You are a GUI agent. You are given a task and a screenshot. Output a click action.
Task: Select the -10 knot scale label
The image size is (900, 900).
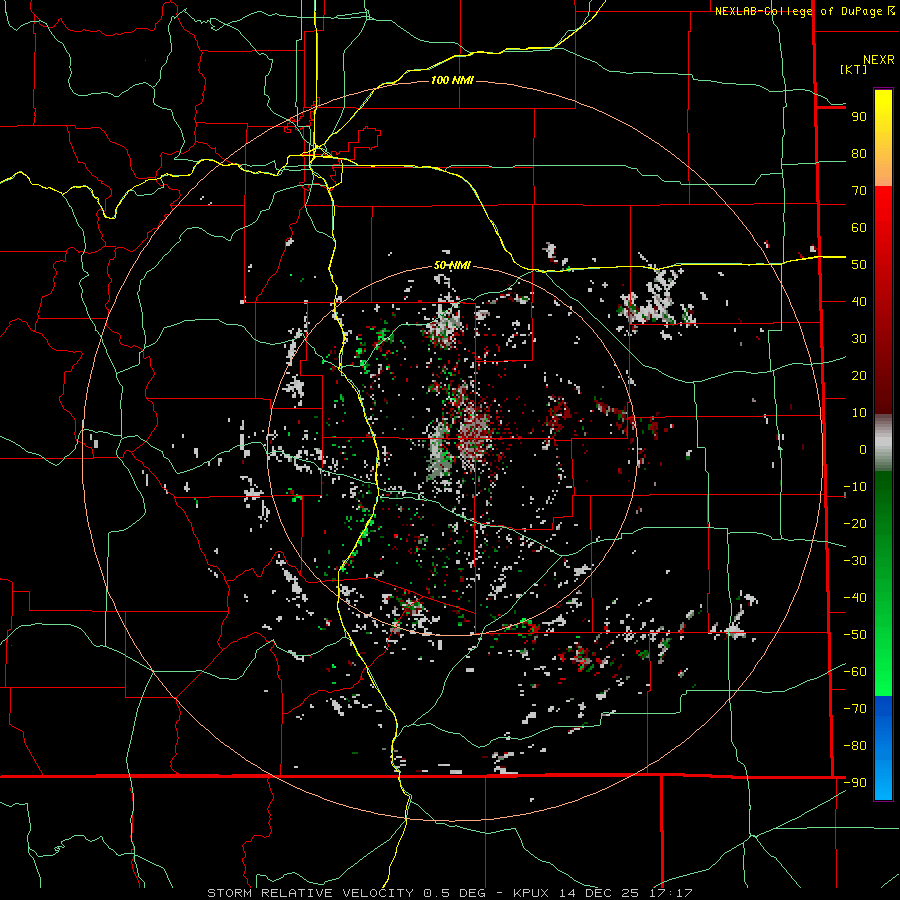tap(855, 487)
